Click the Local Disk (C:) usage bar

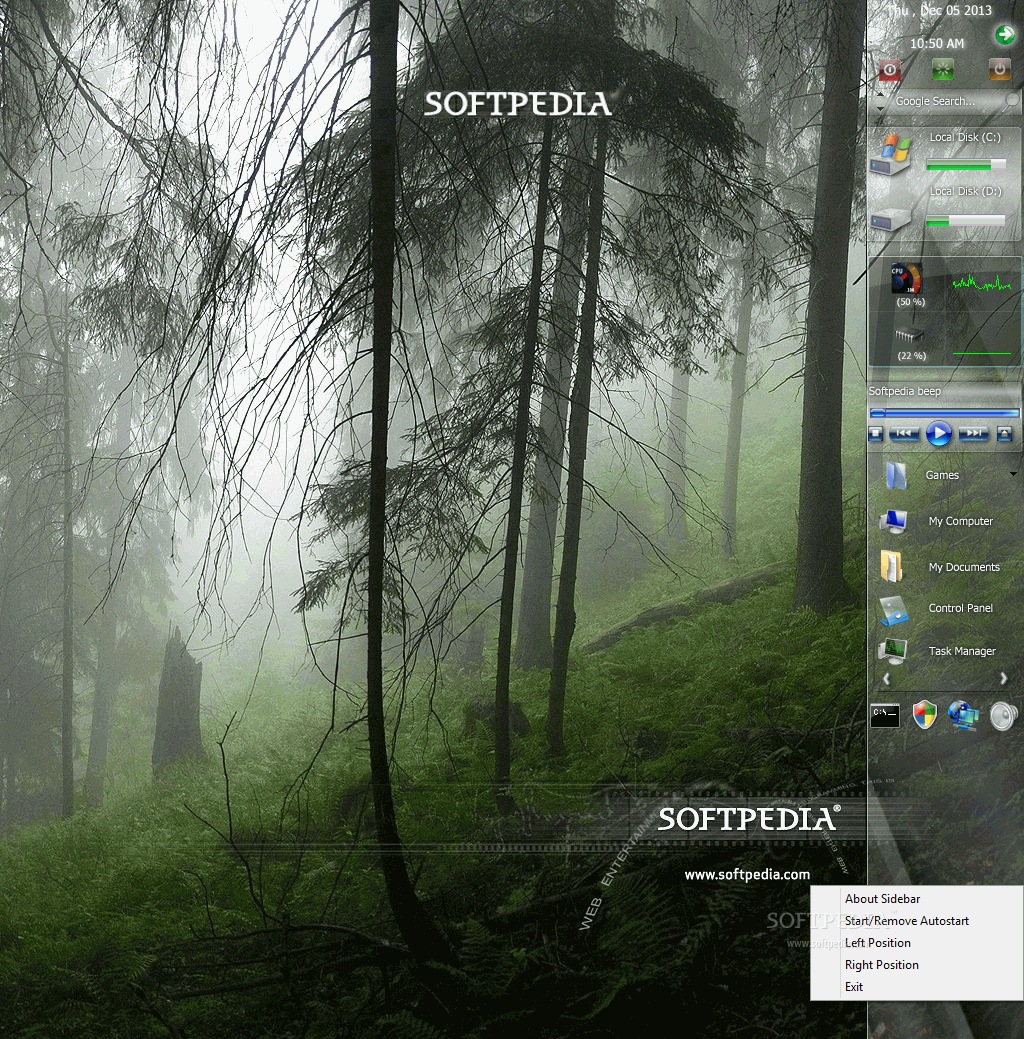pos(966,164)
